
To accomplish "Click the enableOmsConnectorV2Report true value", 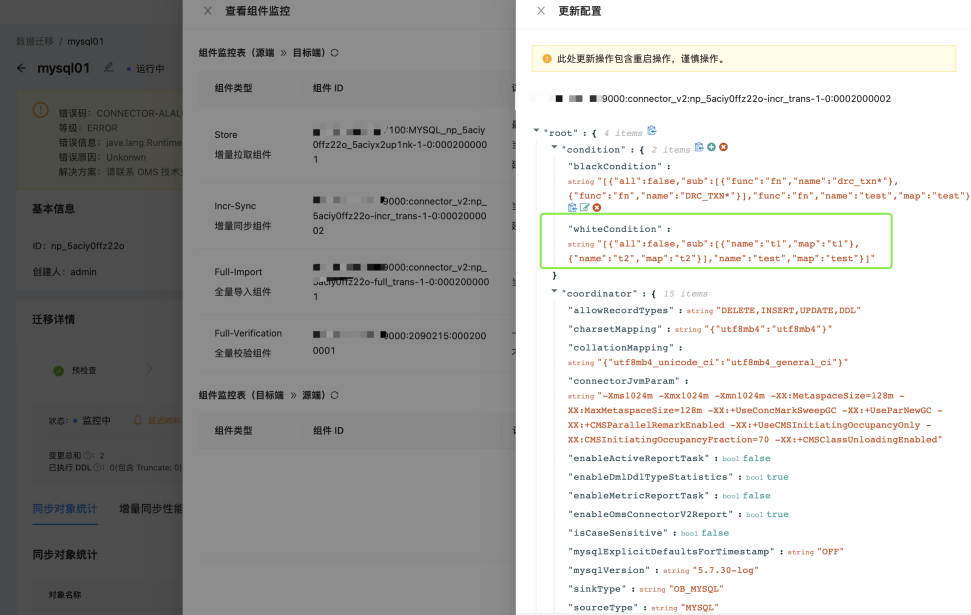I will (777, 514).
